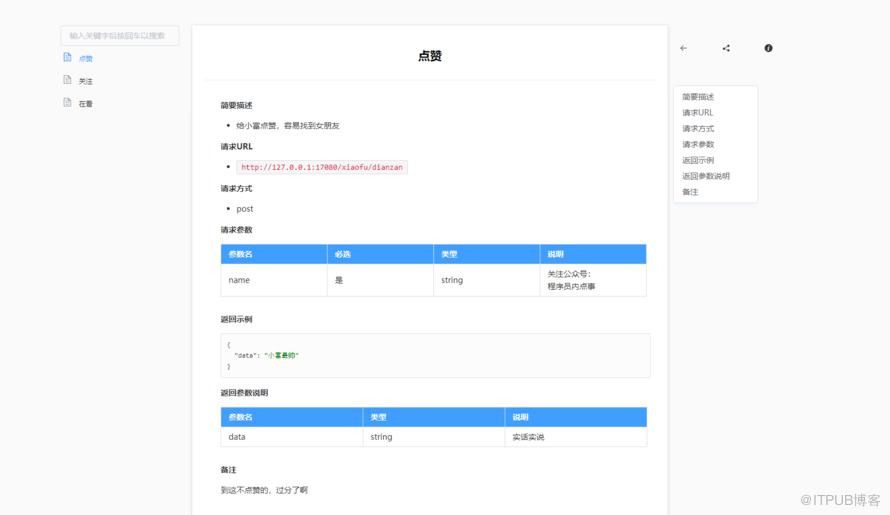Click the 'string' type cell in data row
This screenshot has width=890, height=515.
tap(434, 437)
